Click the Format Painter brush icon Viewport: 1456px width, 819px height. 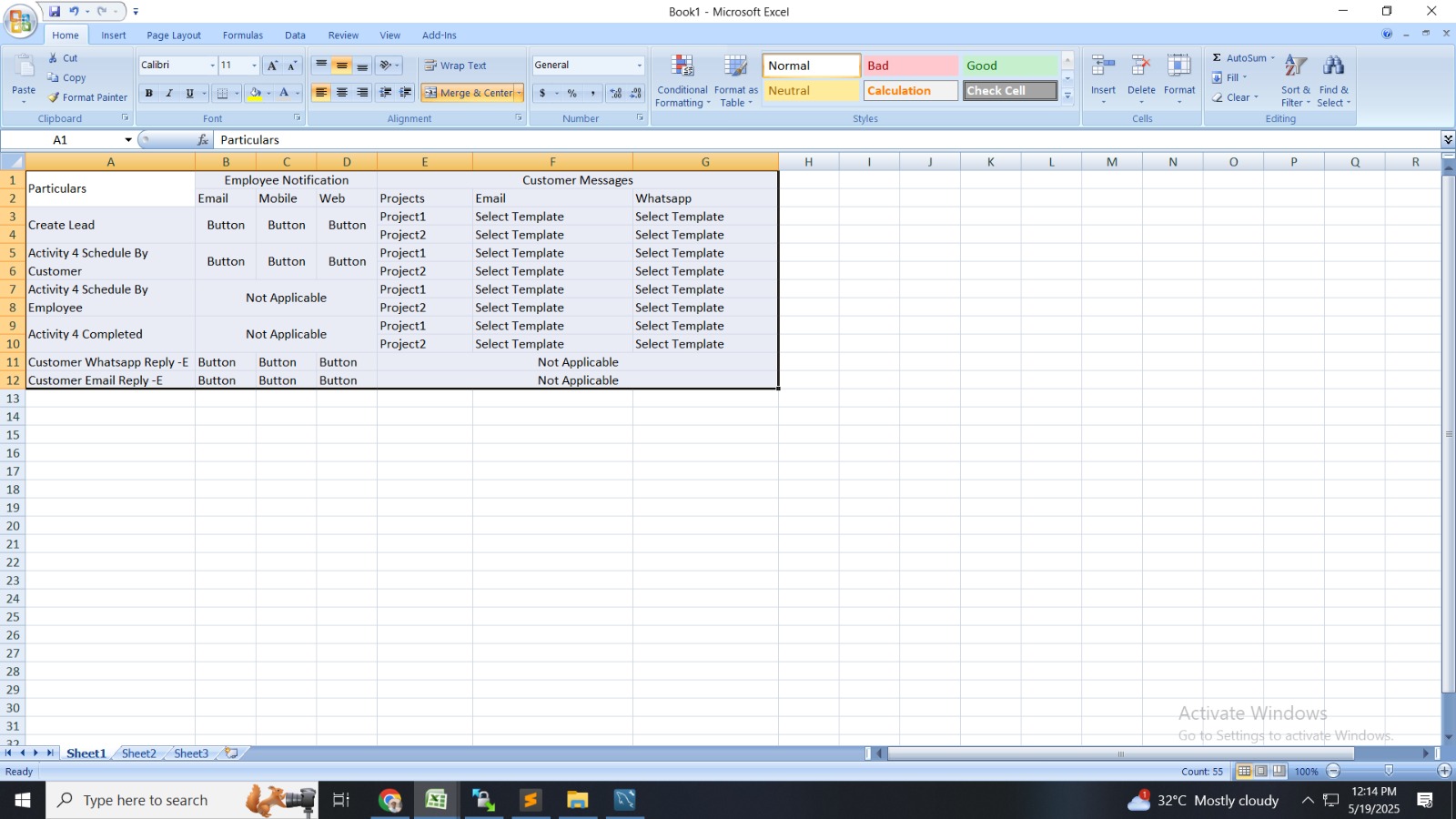(x=54, y=97)
